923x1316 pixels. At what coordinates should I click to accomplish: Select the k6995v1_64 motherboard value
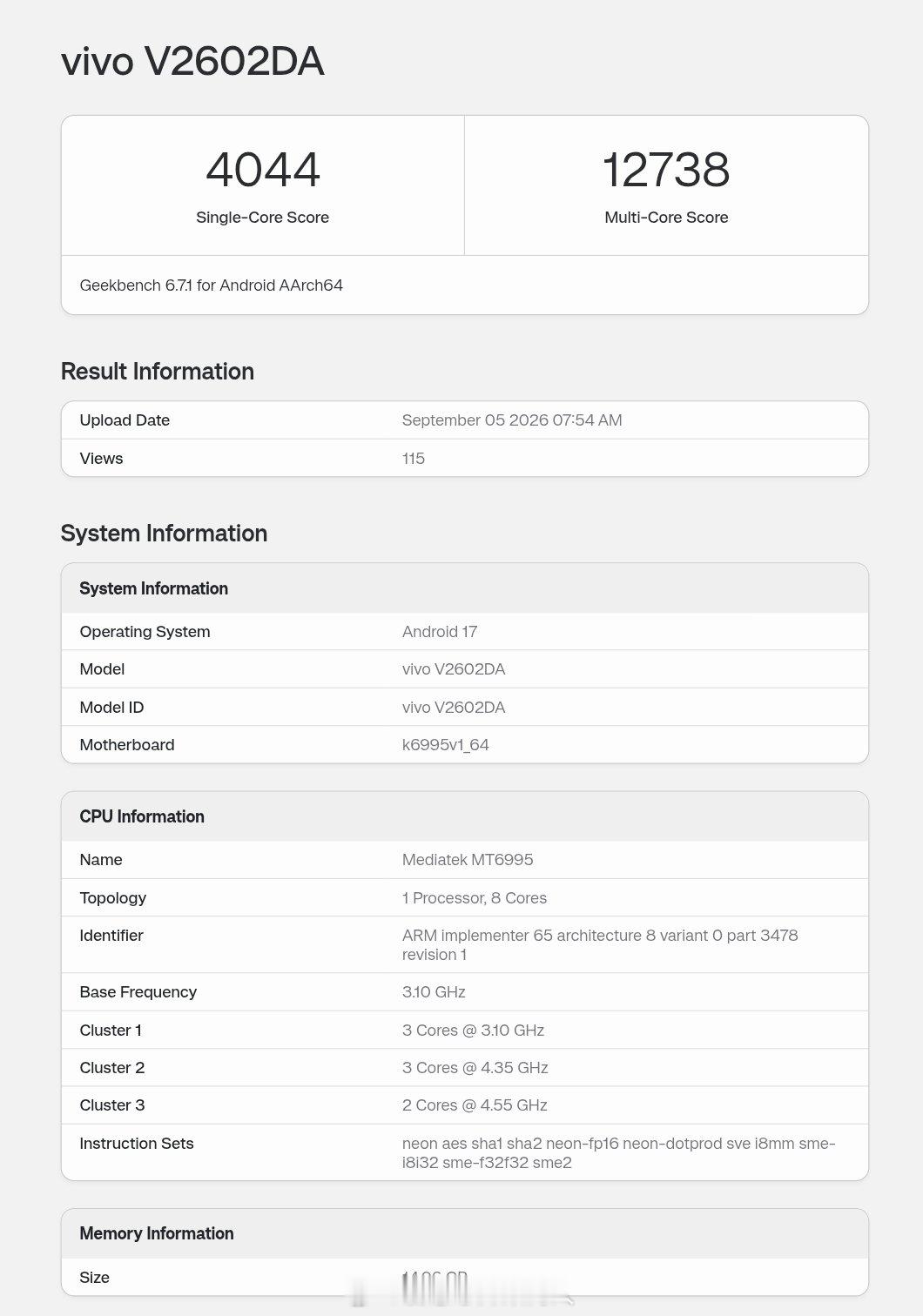(446, 745)
